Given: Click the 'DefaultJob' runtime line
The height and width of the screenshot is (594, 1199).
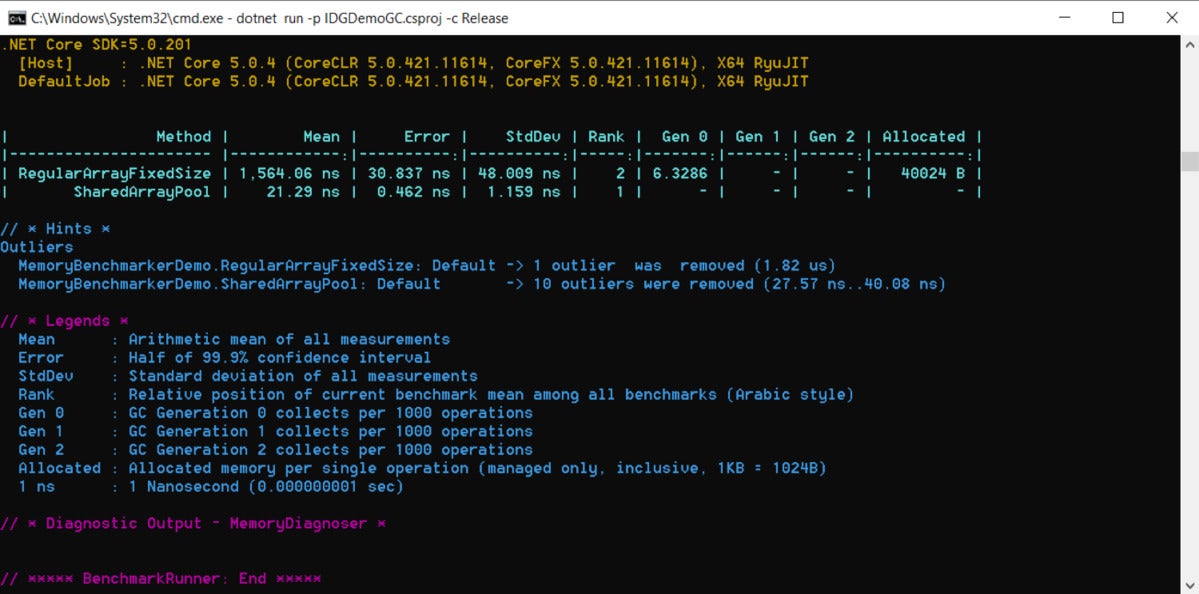Looking at the screenshot, I should tap(413, 81).
